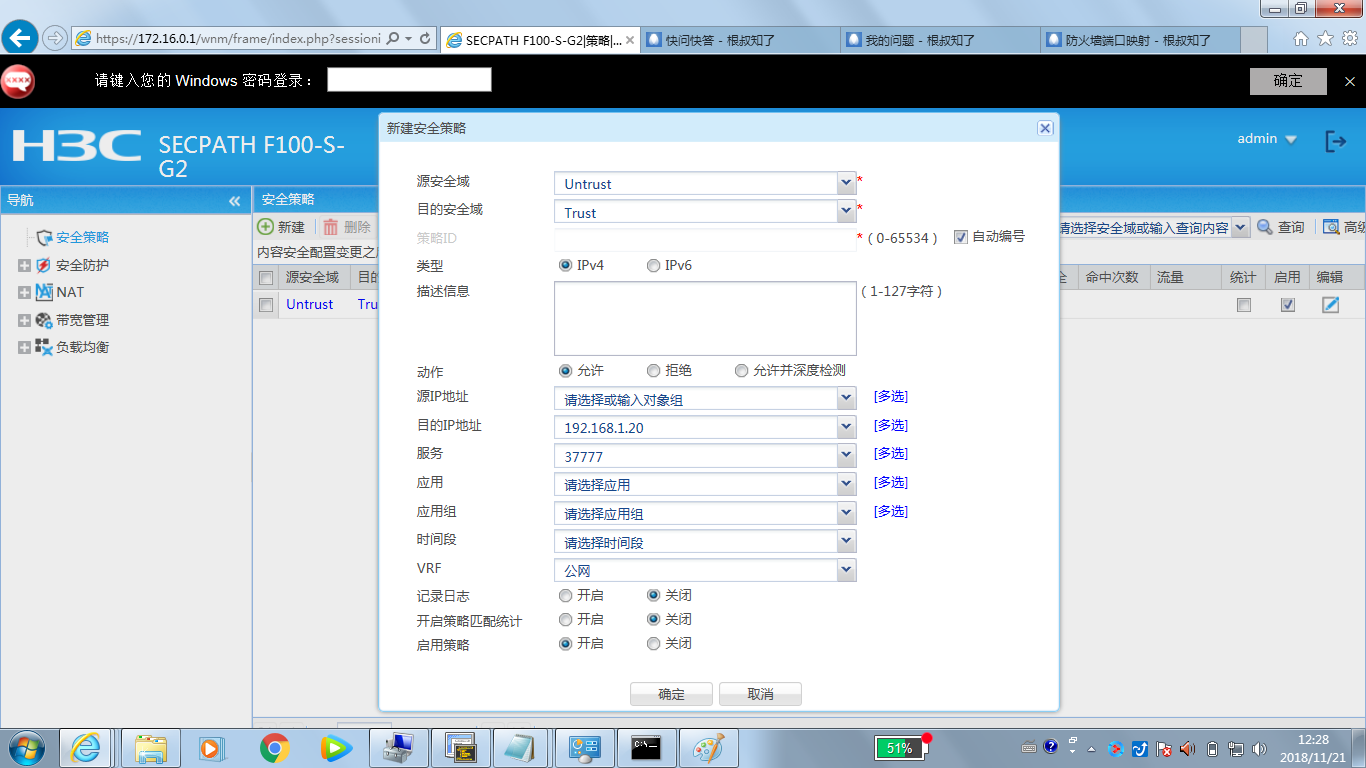Set 开启策略匹配统计 to 开启
Viewport: 1366px width, 768px height.
(x=566, y=620)
